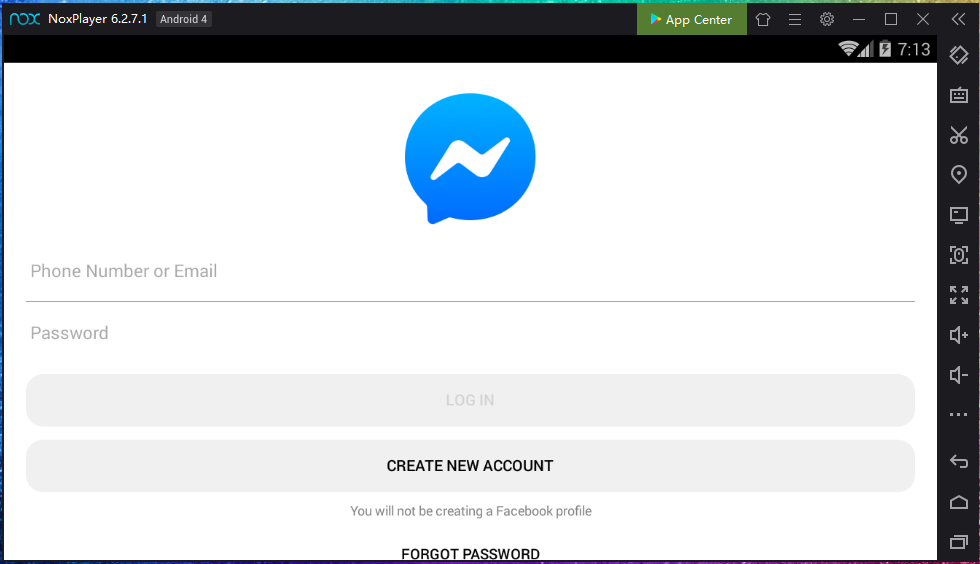This screenshot has height=564, width=980.
Task: Click the rotate screen icon in sidebar
Action: (959, 56)
